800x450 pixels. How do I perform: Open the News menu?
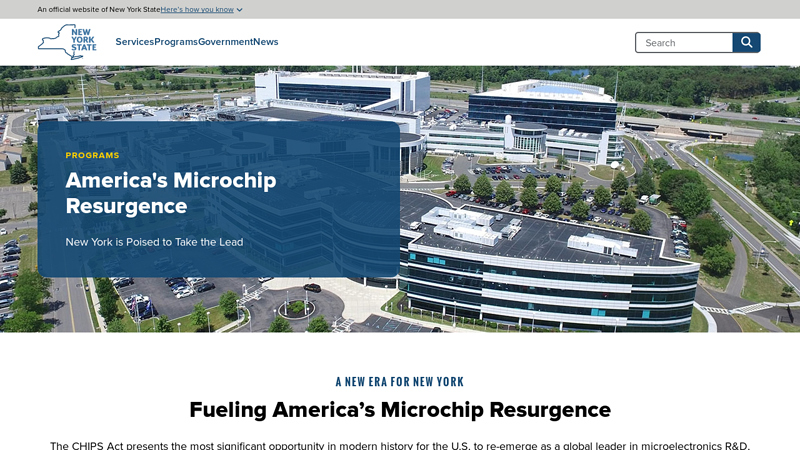(x=266, y=42)
